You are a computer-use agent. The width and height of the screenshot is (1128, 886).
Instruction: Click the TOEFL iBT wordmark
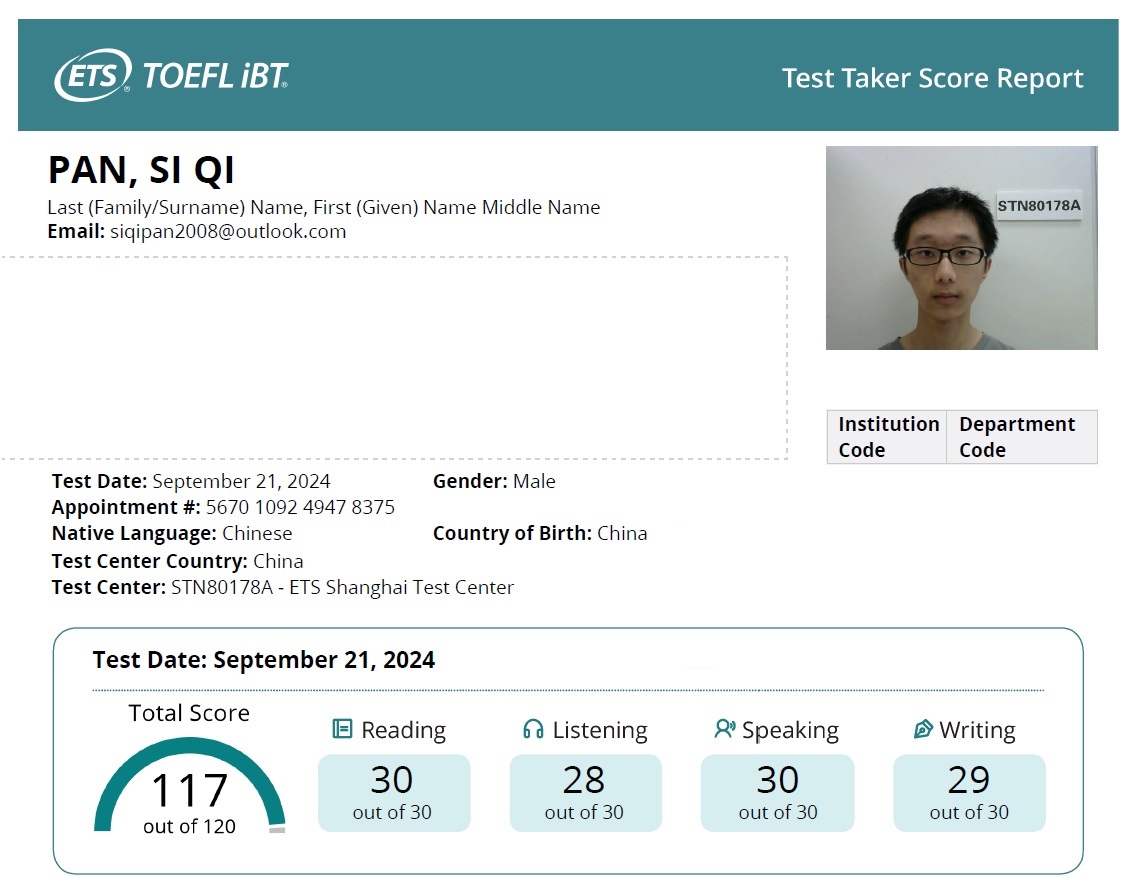pyautogui.click(x=215, y=76)
